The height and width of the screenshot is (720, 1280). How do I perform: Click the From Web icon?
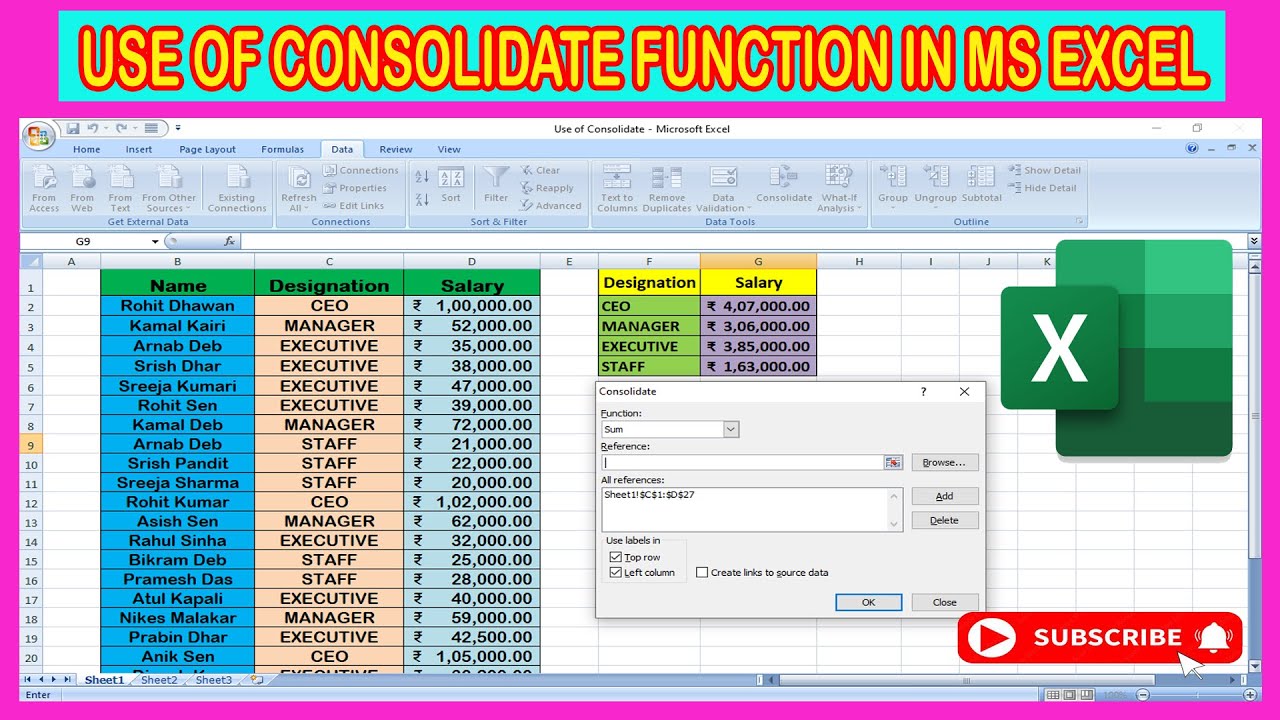pos(82,178)
